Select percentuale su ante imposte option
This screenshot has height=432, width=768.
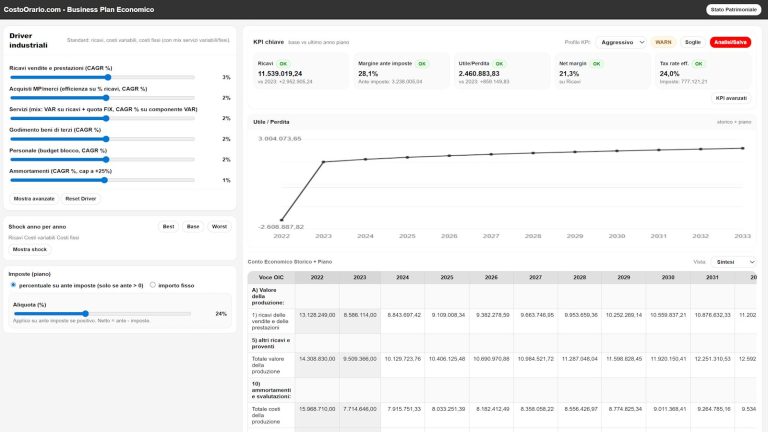click(12, 284)
